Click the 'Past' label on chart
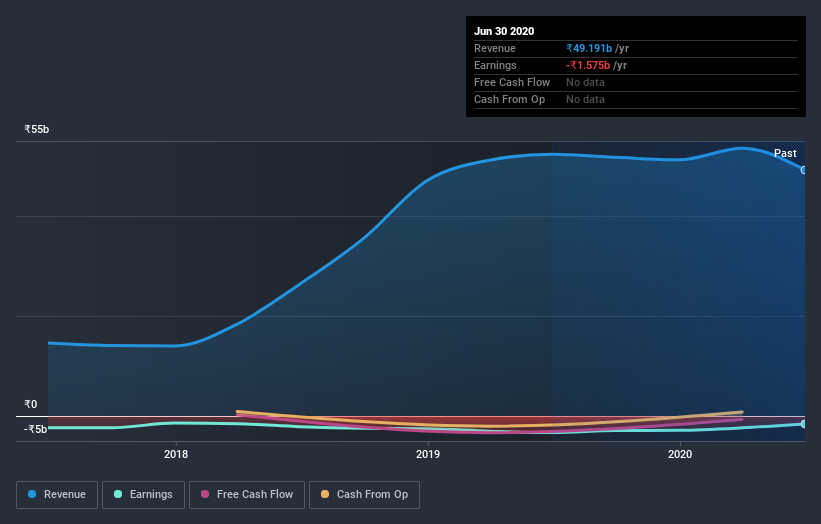This screenshot has width=821, height=524. pos(785,153)
